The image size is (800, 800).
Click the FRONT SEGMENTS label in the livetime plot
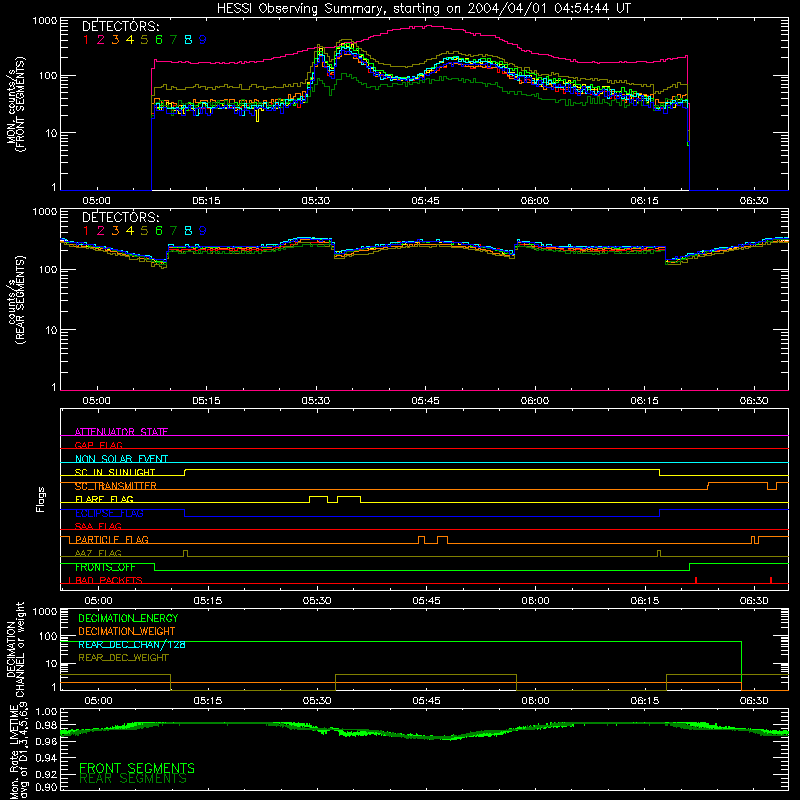(137, 768)
